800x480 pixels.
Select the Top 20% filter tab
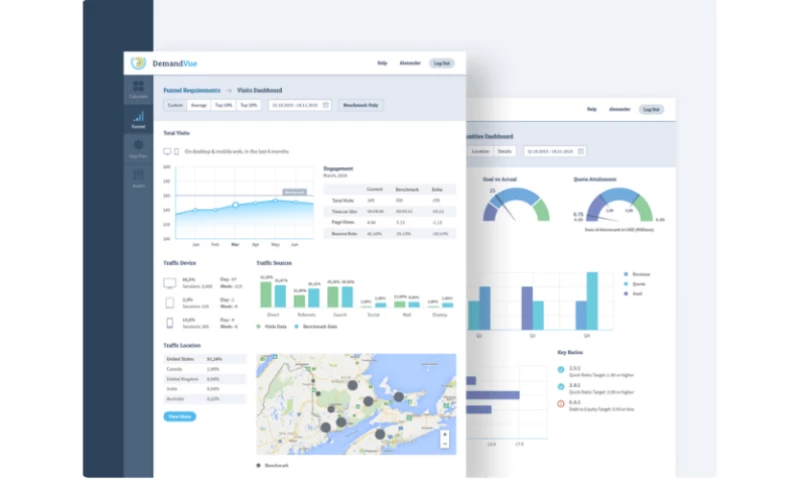248,105
